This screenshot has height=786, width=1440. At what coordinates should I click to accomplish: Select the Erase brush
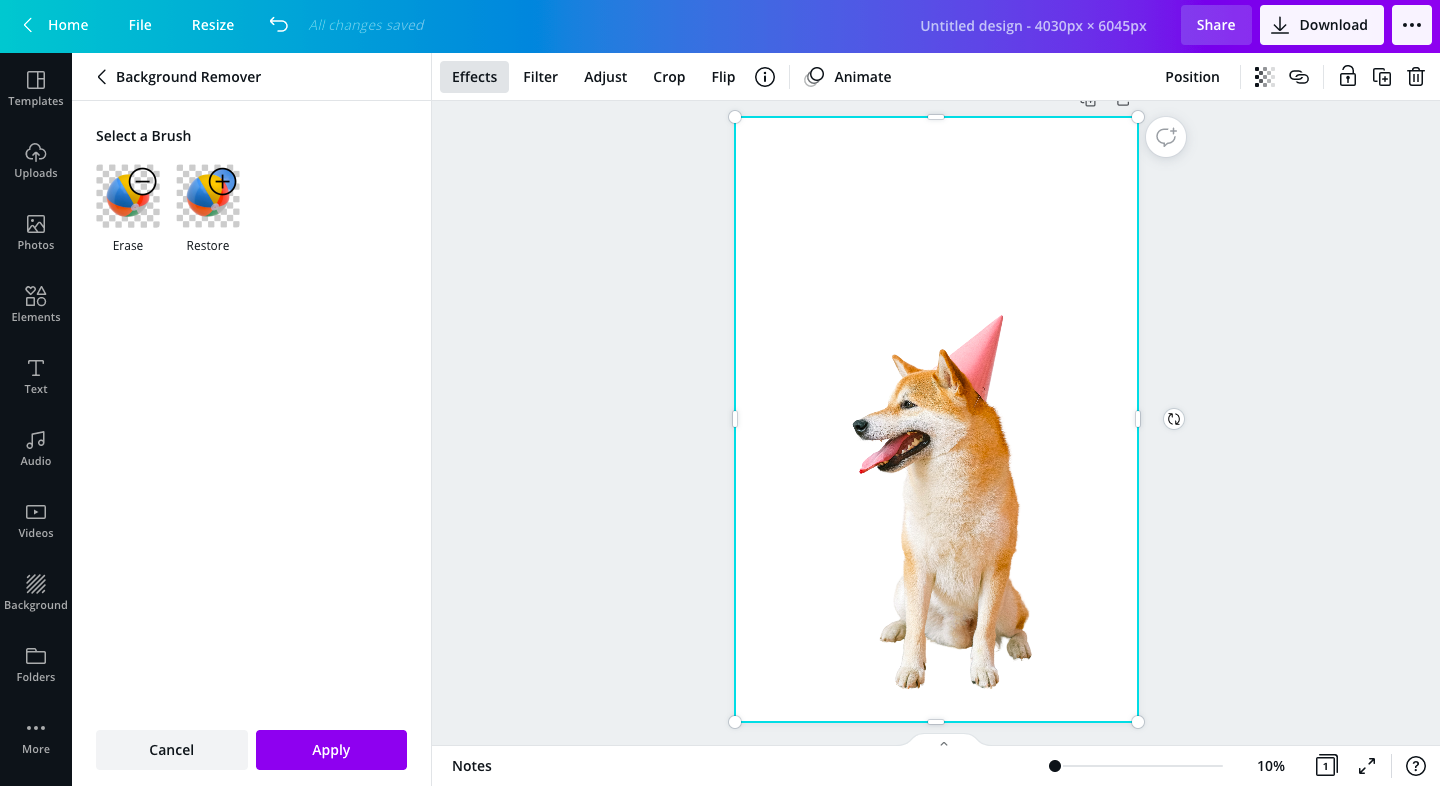click(127, 195)
